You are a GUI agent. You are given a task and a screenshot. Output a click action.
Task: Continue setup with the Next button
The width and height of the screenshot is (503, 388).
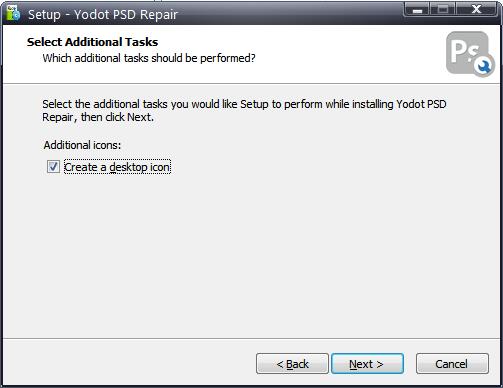367,364
